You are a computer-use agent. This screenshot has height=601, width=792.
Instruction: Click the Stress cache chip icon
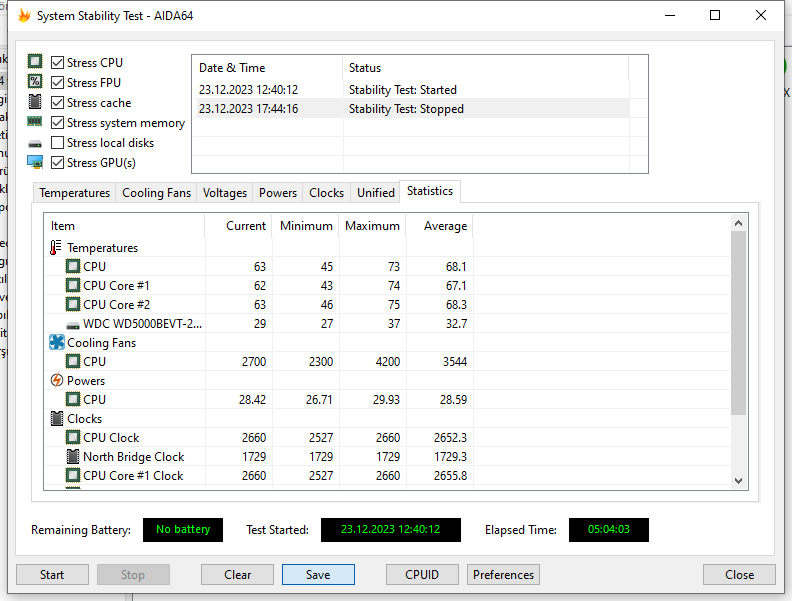coord(35,102)
